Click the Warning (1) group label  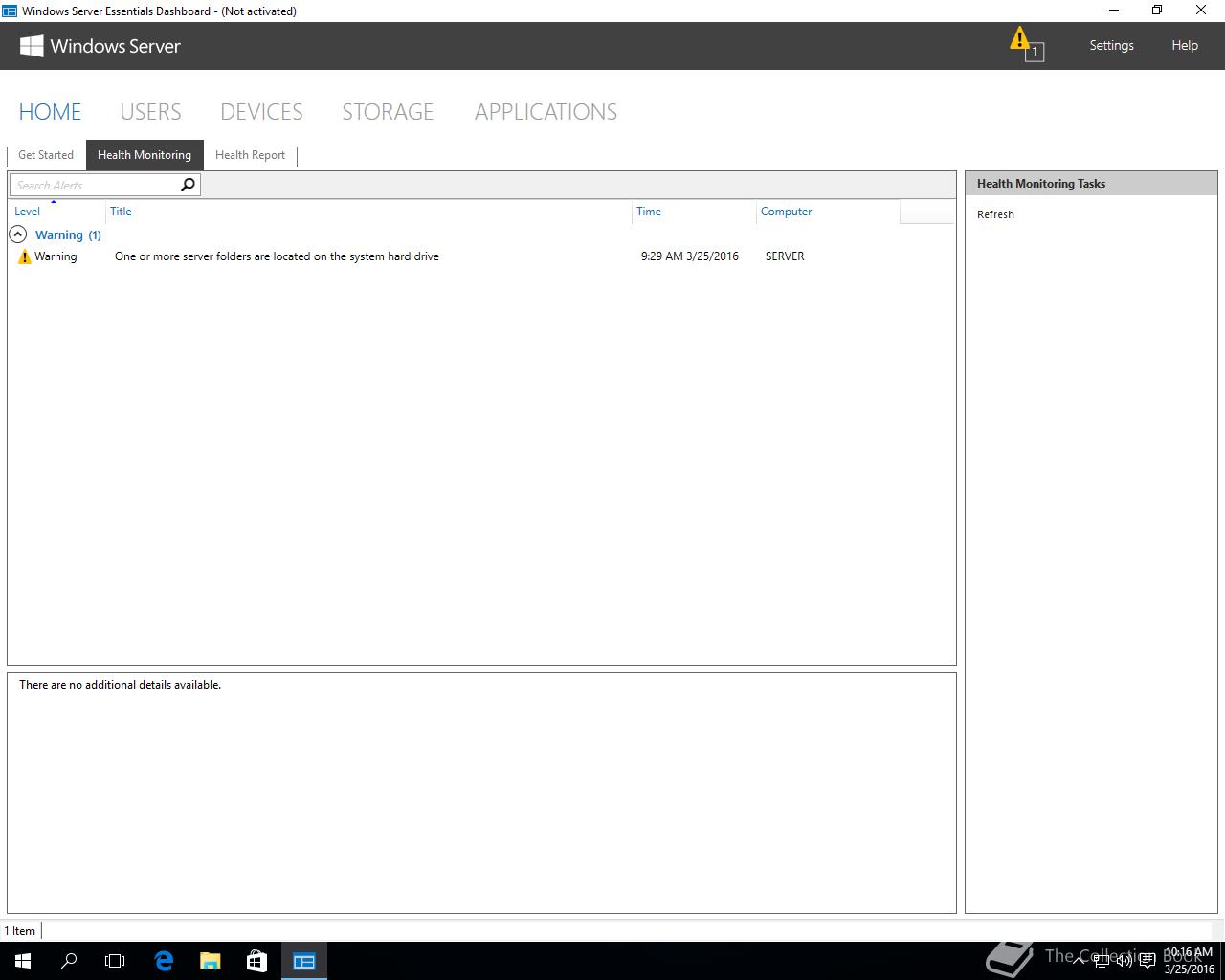(x=68, y=234)
